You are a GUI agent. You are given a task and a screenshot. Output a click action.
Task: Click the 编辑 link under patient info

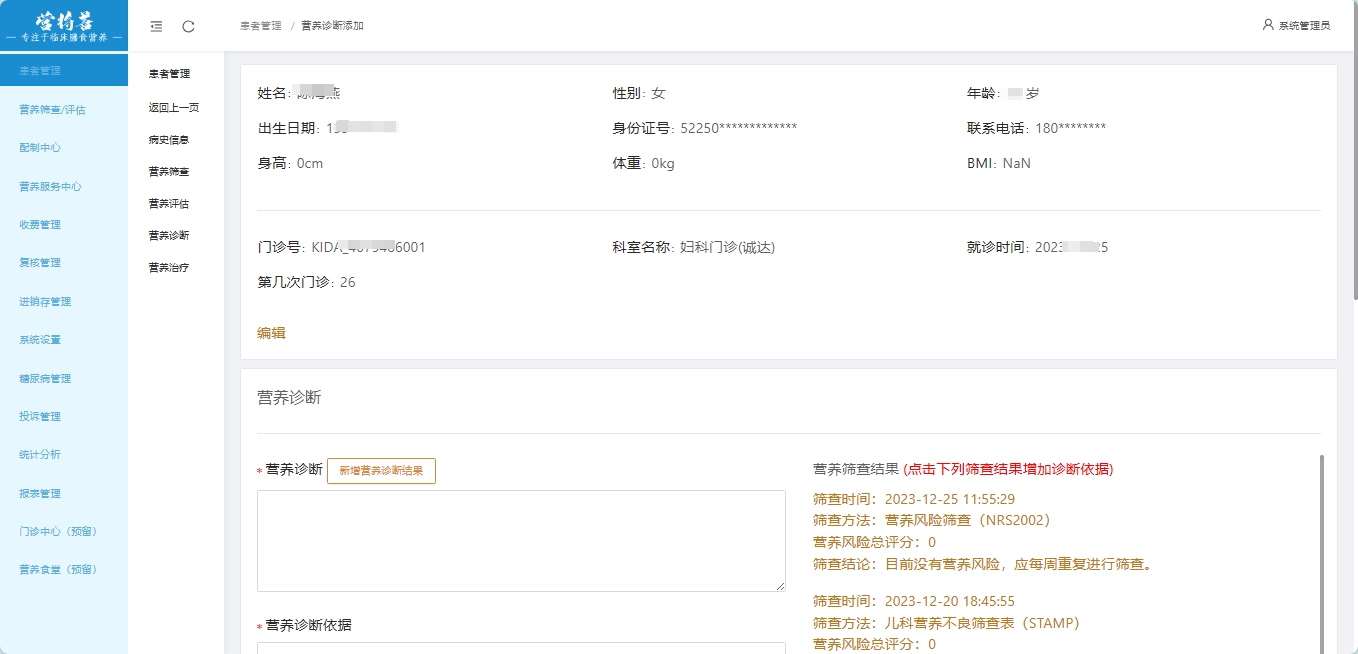tap(271, 333)
